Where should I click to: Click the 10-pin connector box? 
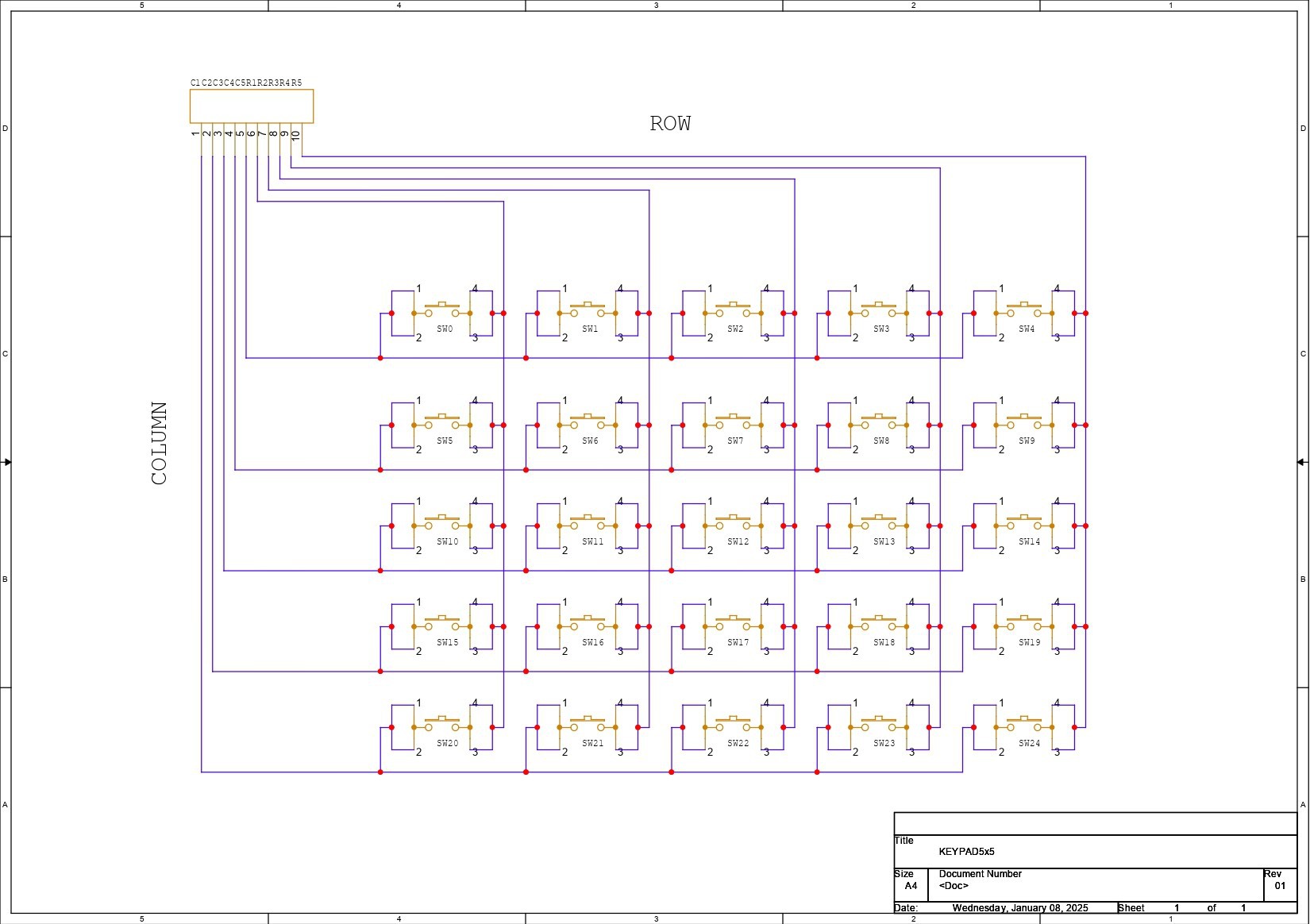click(x=252, y=106)
